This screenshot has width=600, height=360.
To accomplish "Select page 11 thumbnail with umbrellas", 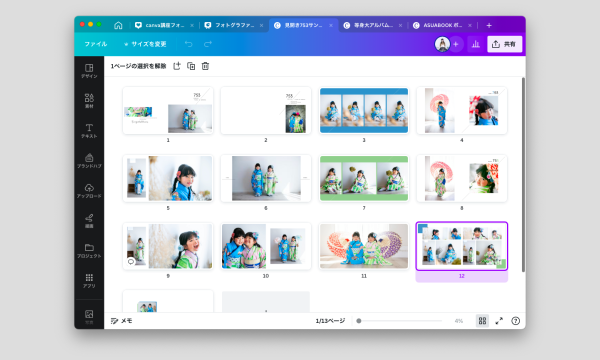I will 364,246.
